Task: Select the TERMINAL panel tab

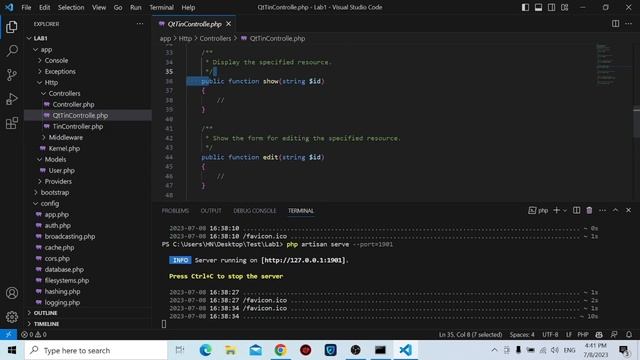Action: 301,211
